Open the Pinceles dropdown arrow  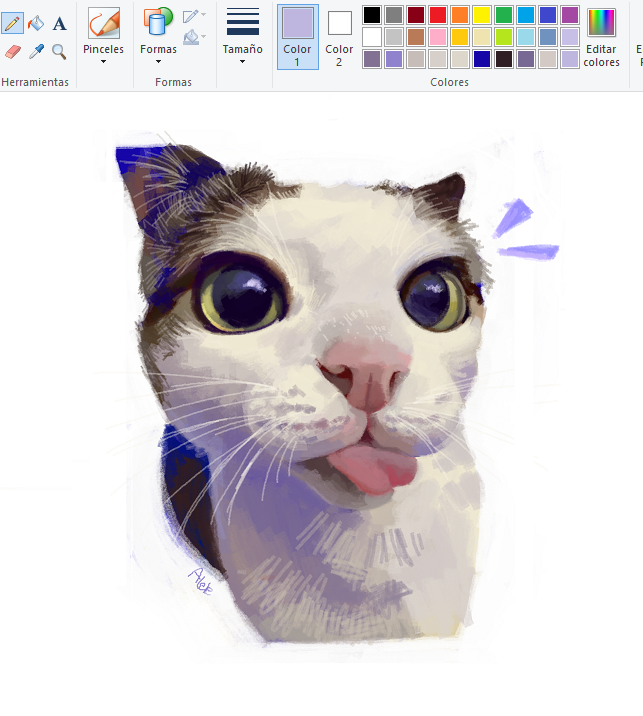pyautogui.click(x=104, y=62)
